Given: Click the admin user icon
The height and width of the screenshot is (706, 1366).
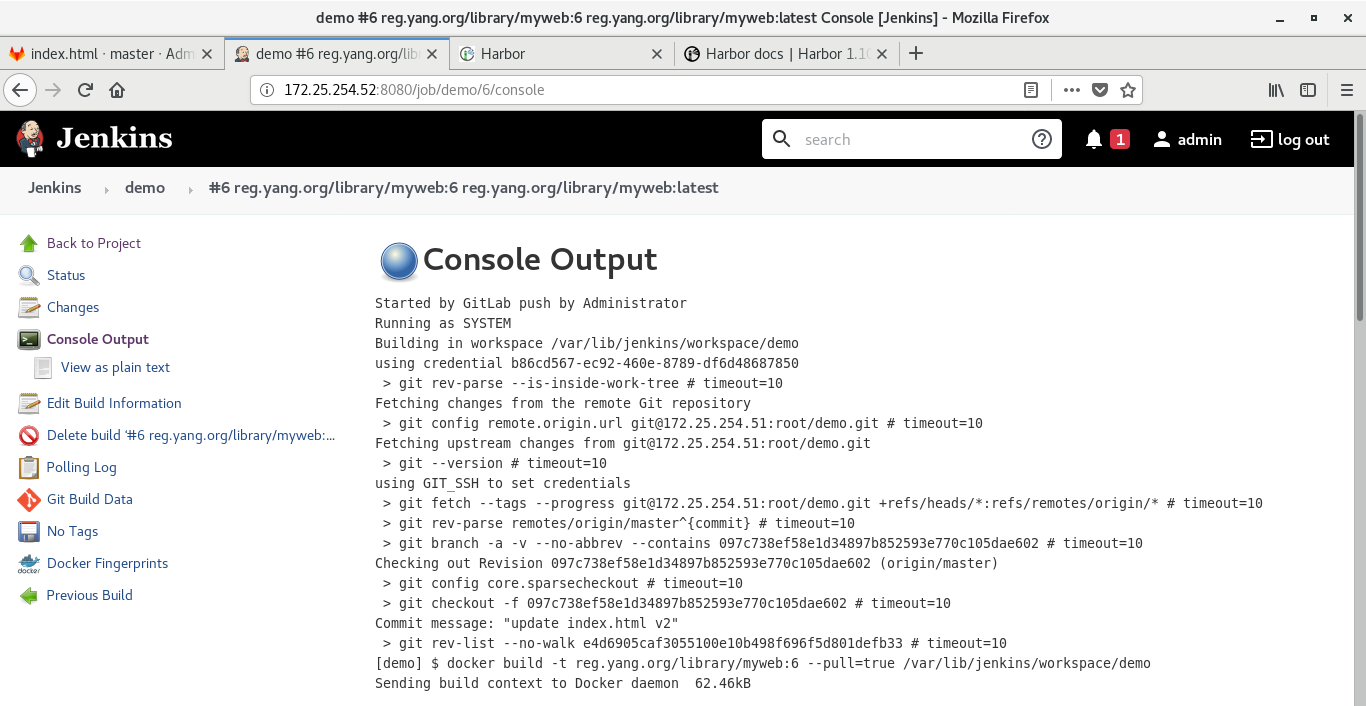Looking at the screenshot, I should click(1162, 140).
